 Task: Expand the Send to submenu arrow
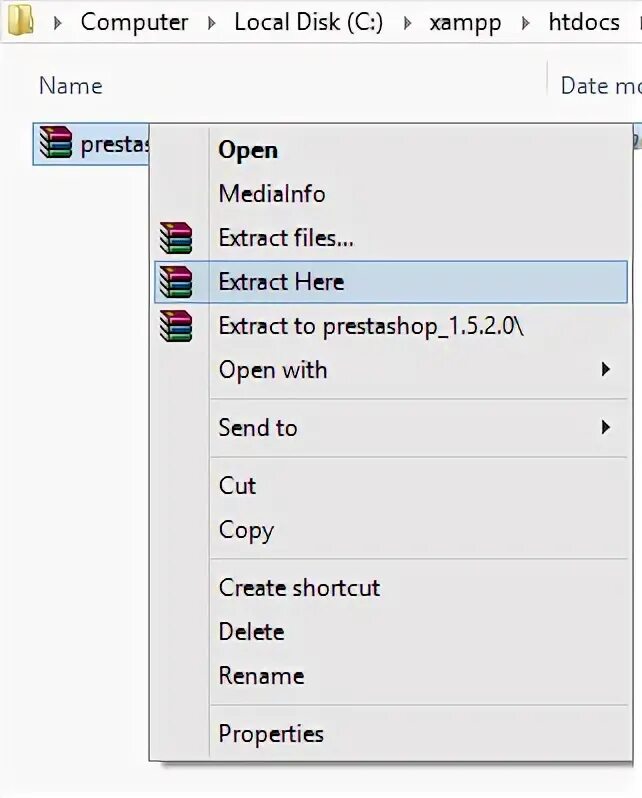click(x=605, y=427)
